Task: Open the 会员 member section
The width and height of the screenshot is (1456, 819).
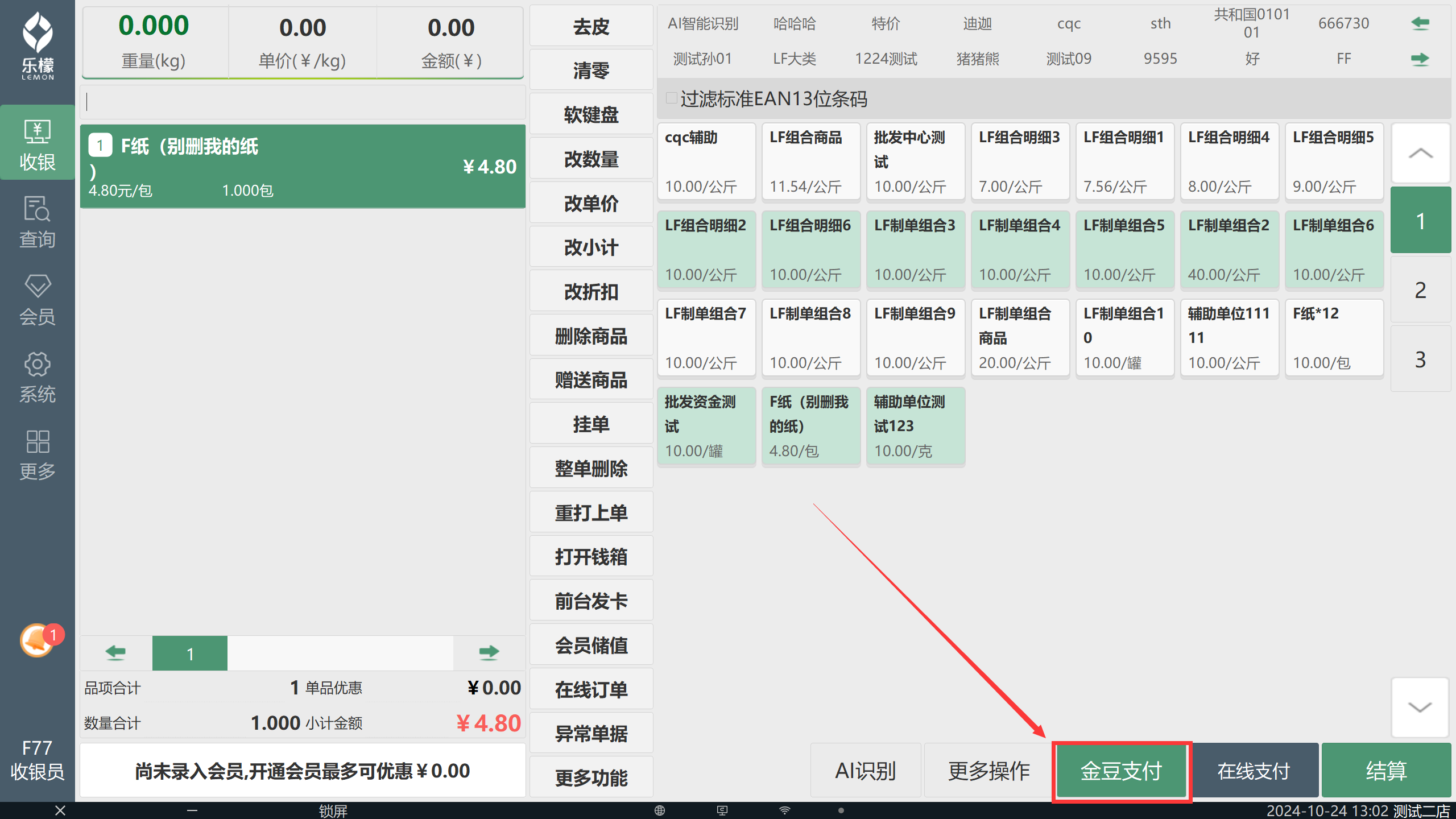Action: tap(38, 299)
